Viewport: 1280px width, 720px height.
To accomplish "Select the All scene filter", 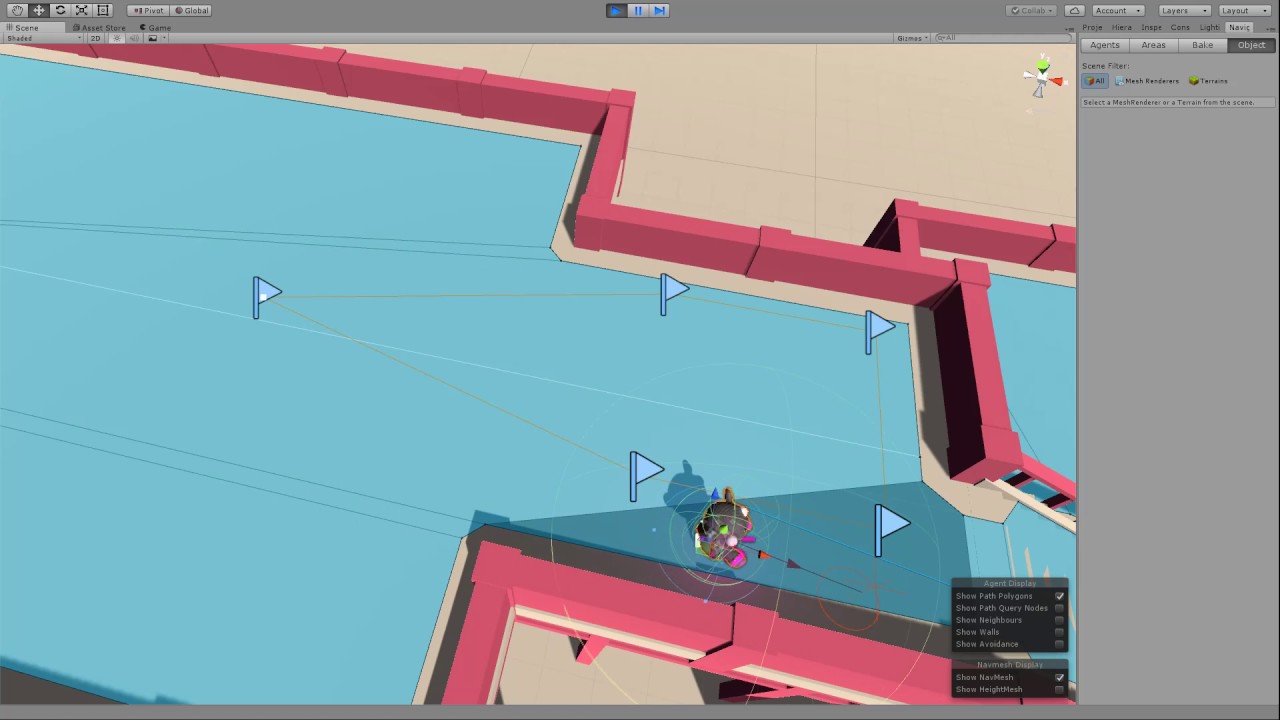I will [1095, 81].
